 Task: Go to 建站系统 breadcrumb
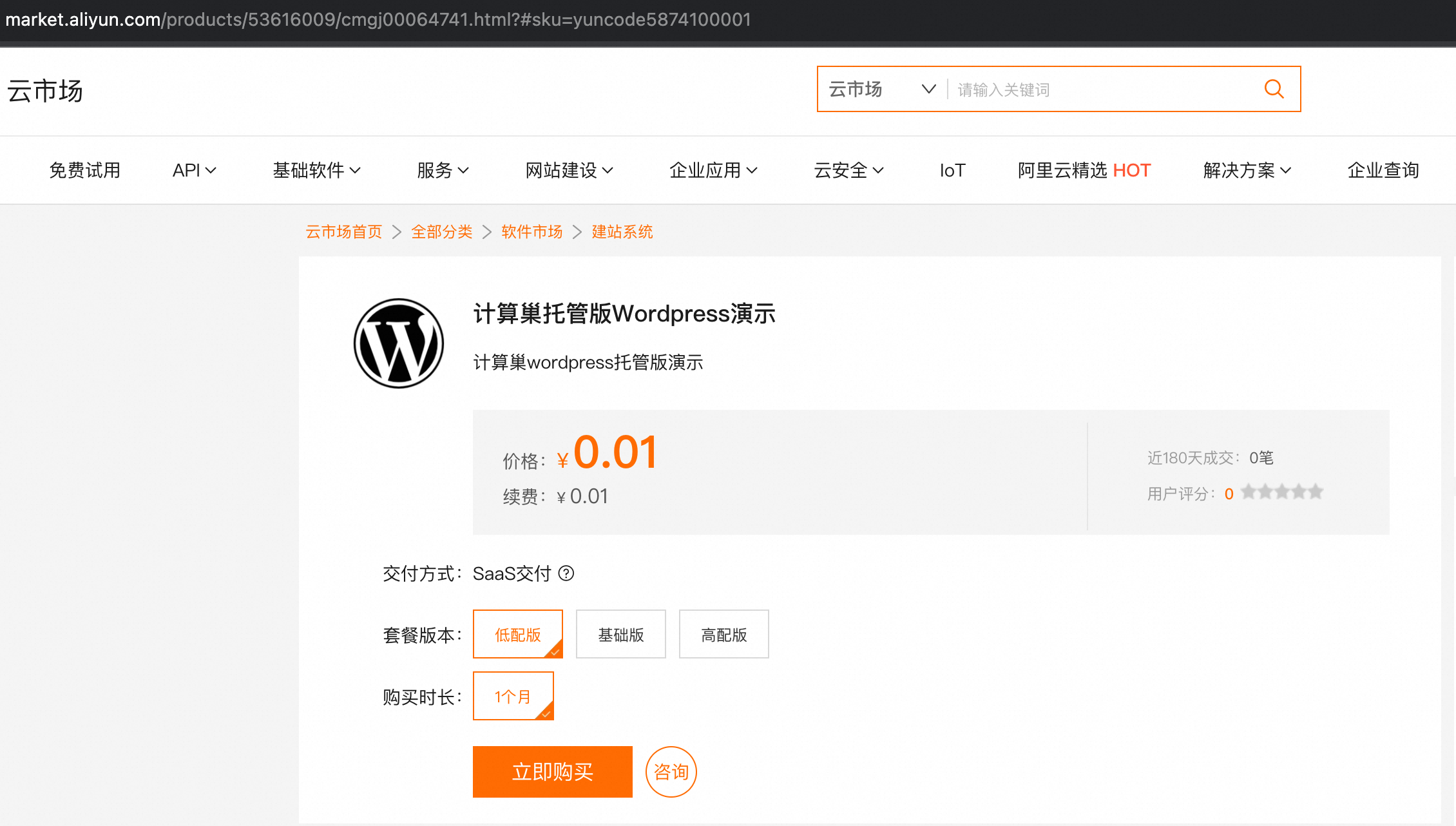[622, 232]
